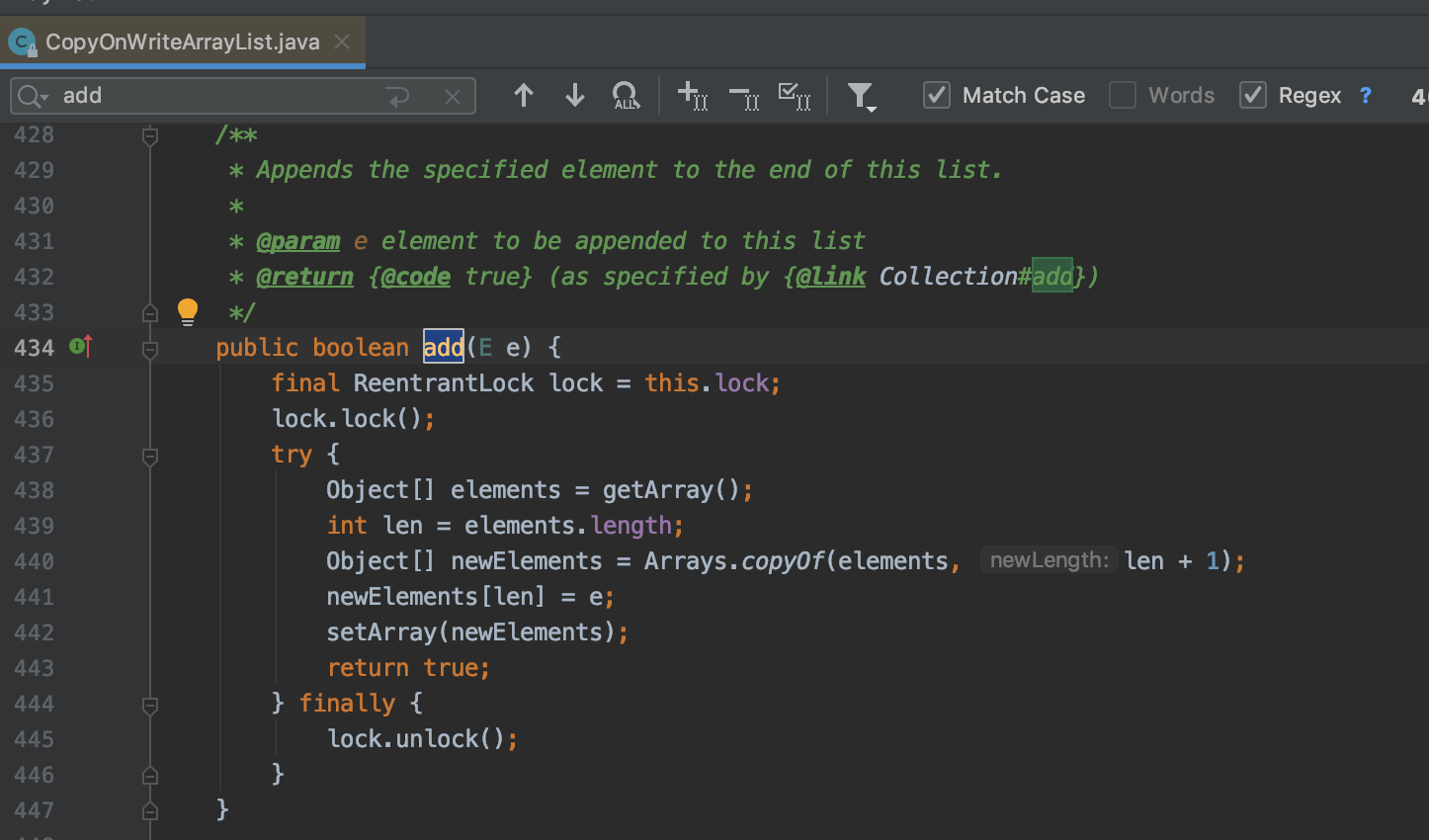Fold the try block at line 437
The width and height of the screenshot is (1429, 840).
(x=150, y=456)
